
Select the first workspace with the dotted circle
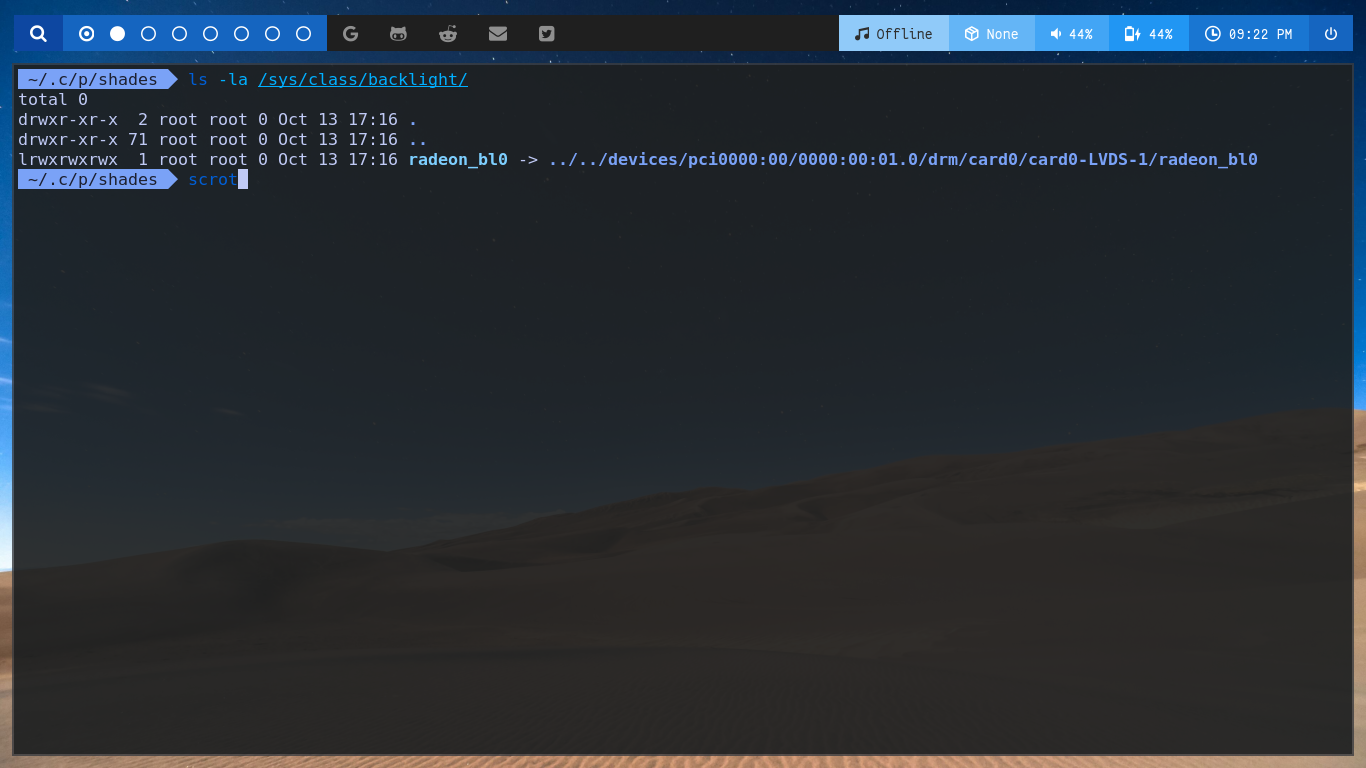coord(85,33)
